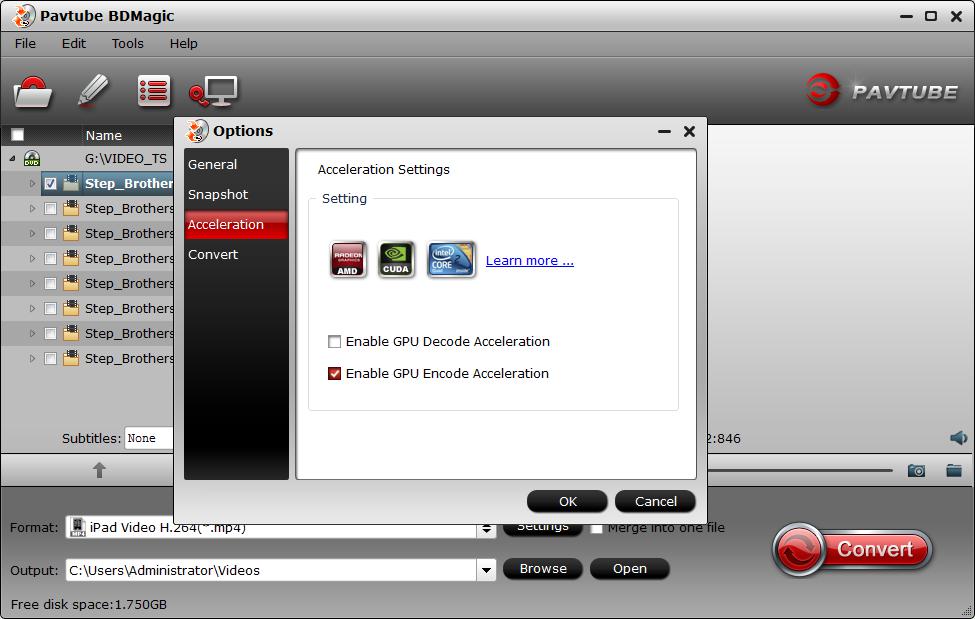
Task: Enable GPU Decode Acceleration
Action: point(337,341)
